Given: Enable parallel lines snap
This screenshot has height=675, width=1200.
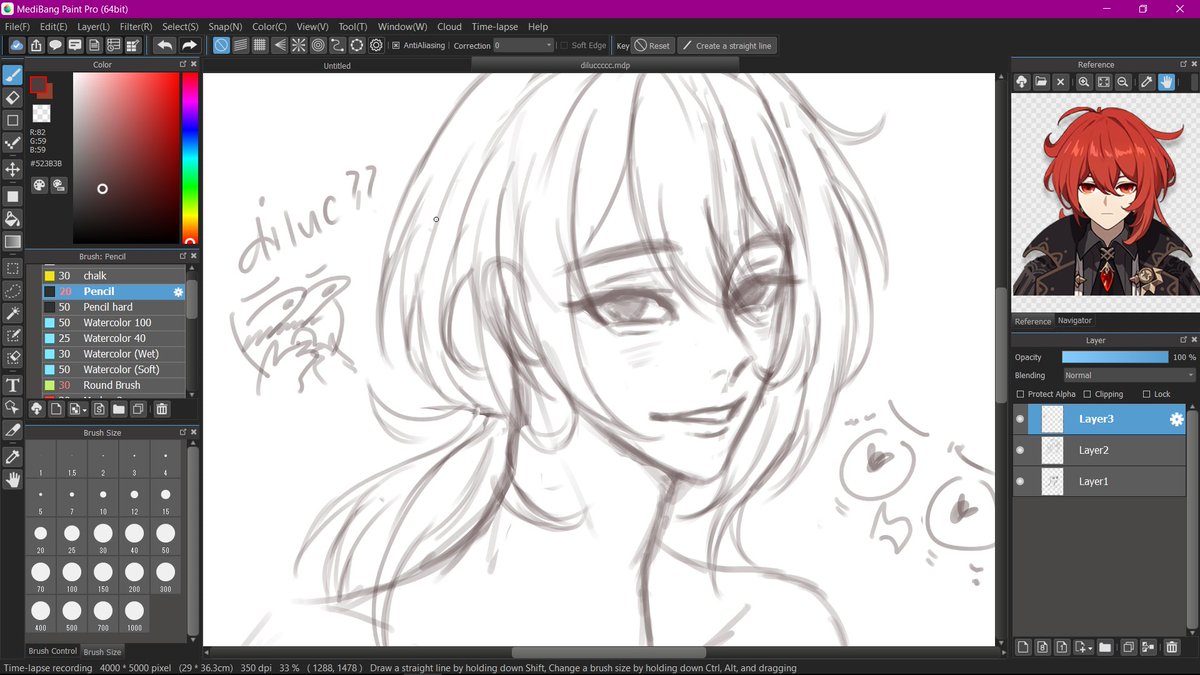Looking at the screenshot, I should point(241,45).
